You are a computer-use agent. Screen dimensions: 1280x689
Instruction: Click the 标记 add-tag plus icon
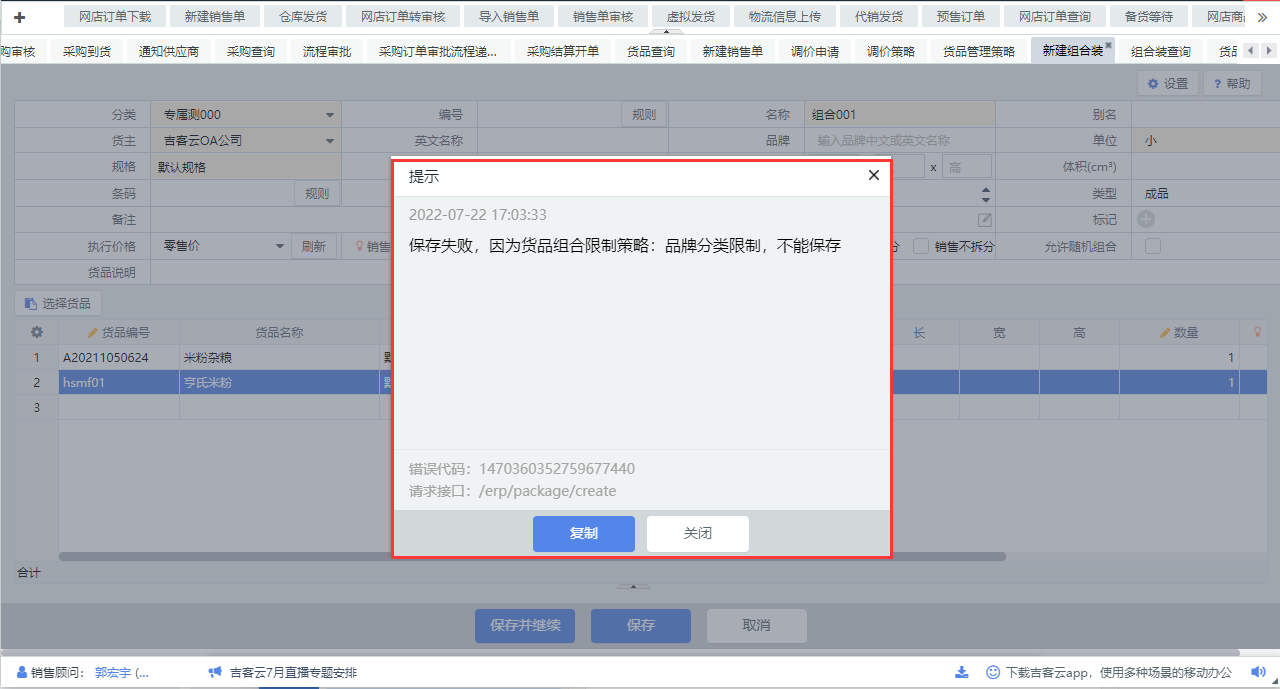click(1145, 219)
